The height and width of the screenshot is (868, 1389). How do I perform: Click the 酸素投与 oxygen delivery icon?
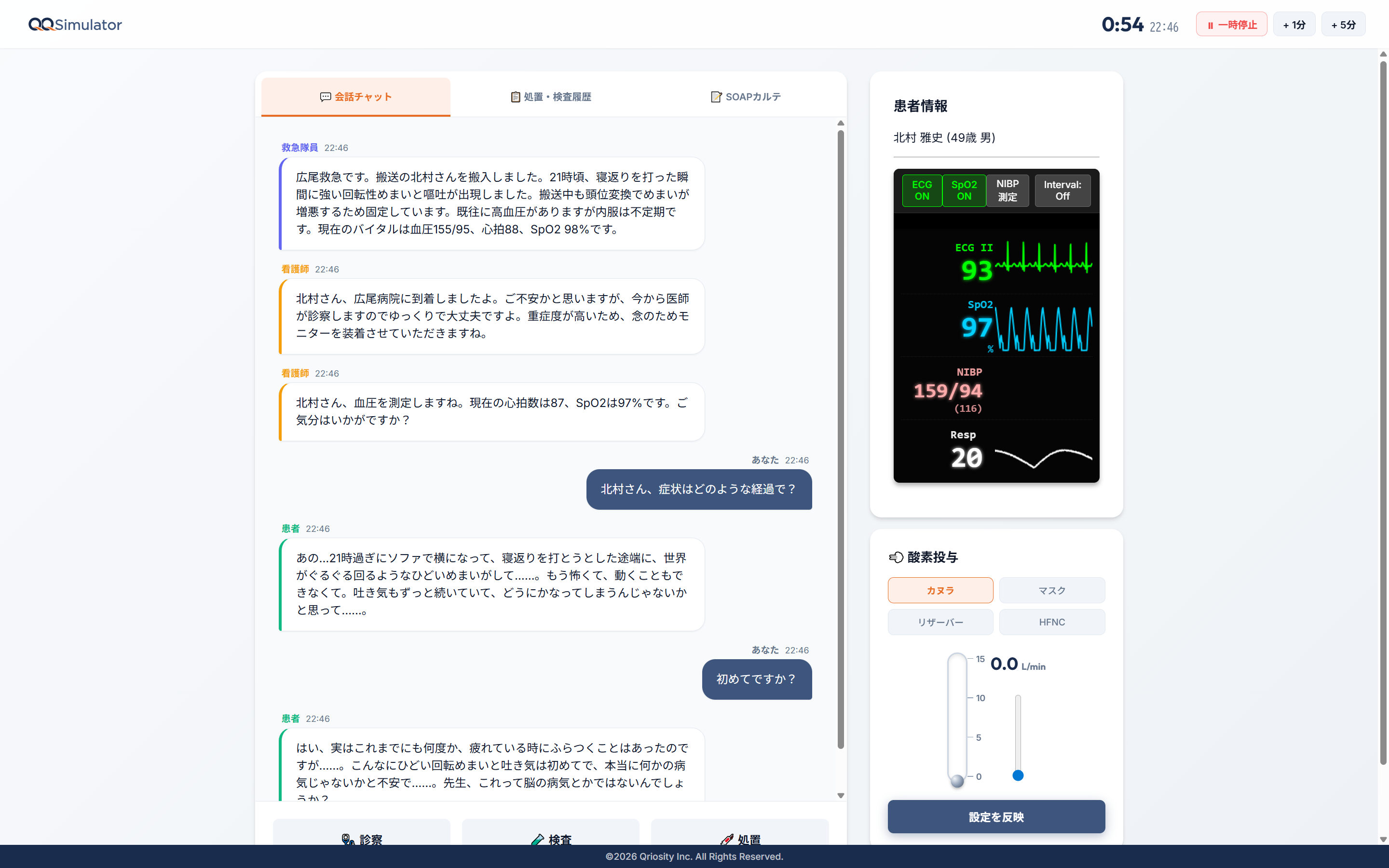point(896,557)
